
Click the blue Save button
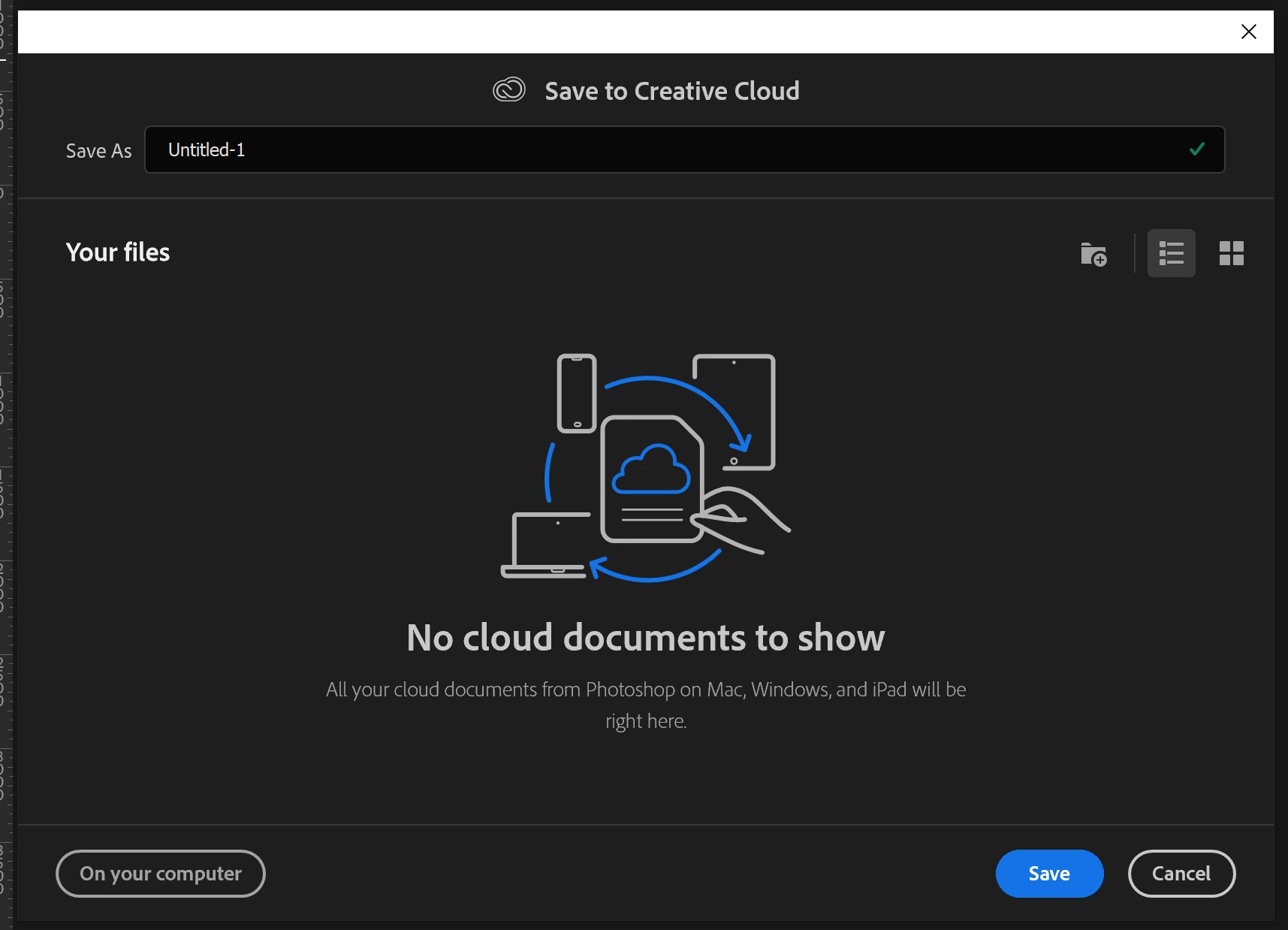pyautogui.click(x=1049, y=873)
